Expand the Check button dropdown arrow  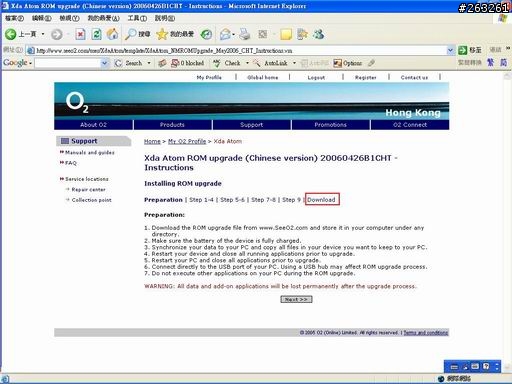tap(247, 63)
